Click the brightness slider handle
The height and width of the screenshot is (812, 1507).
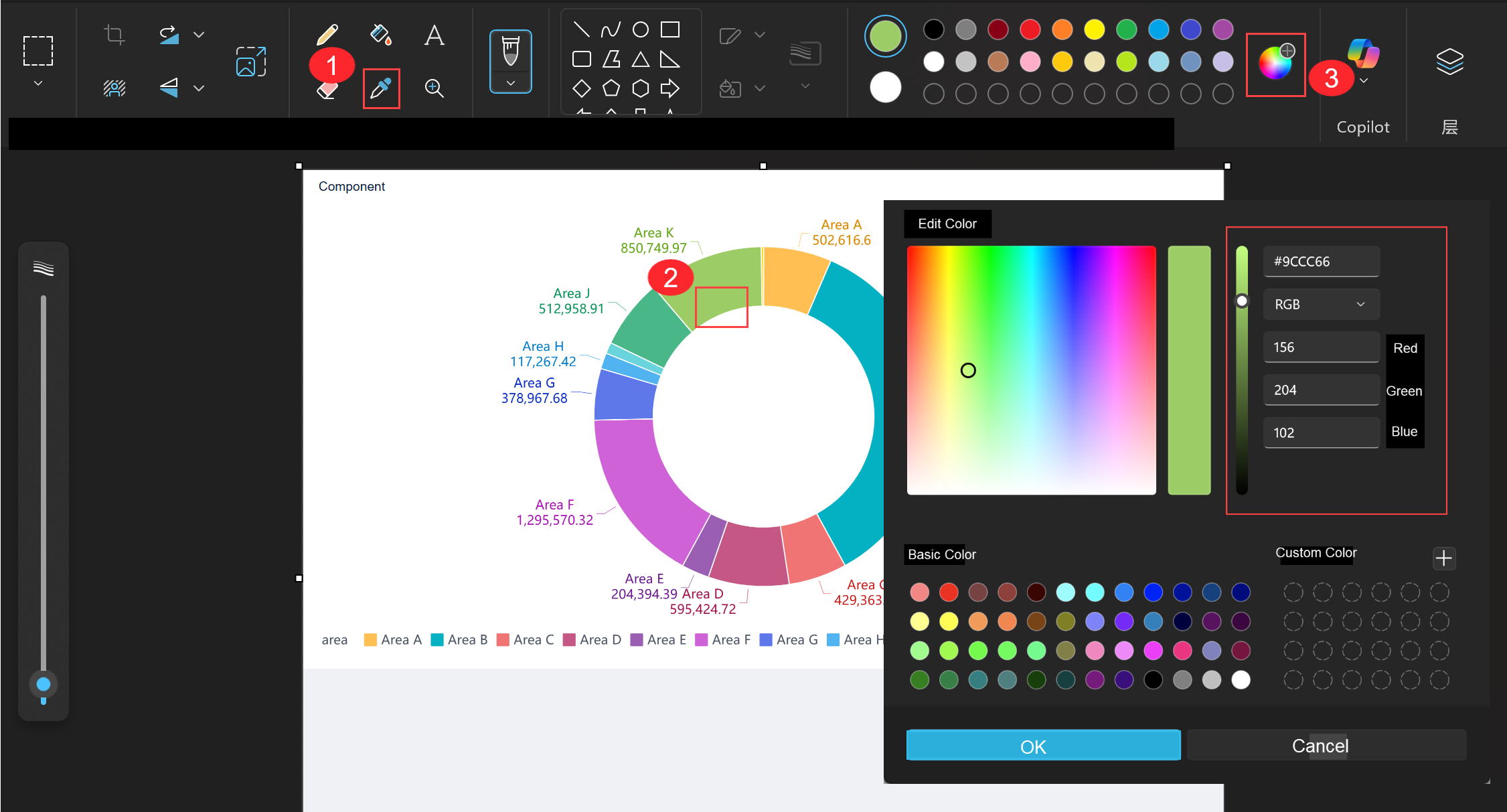(1242, 301)
